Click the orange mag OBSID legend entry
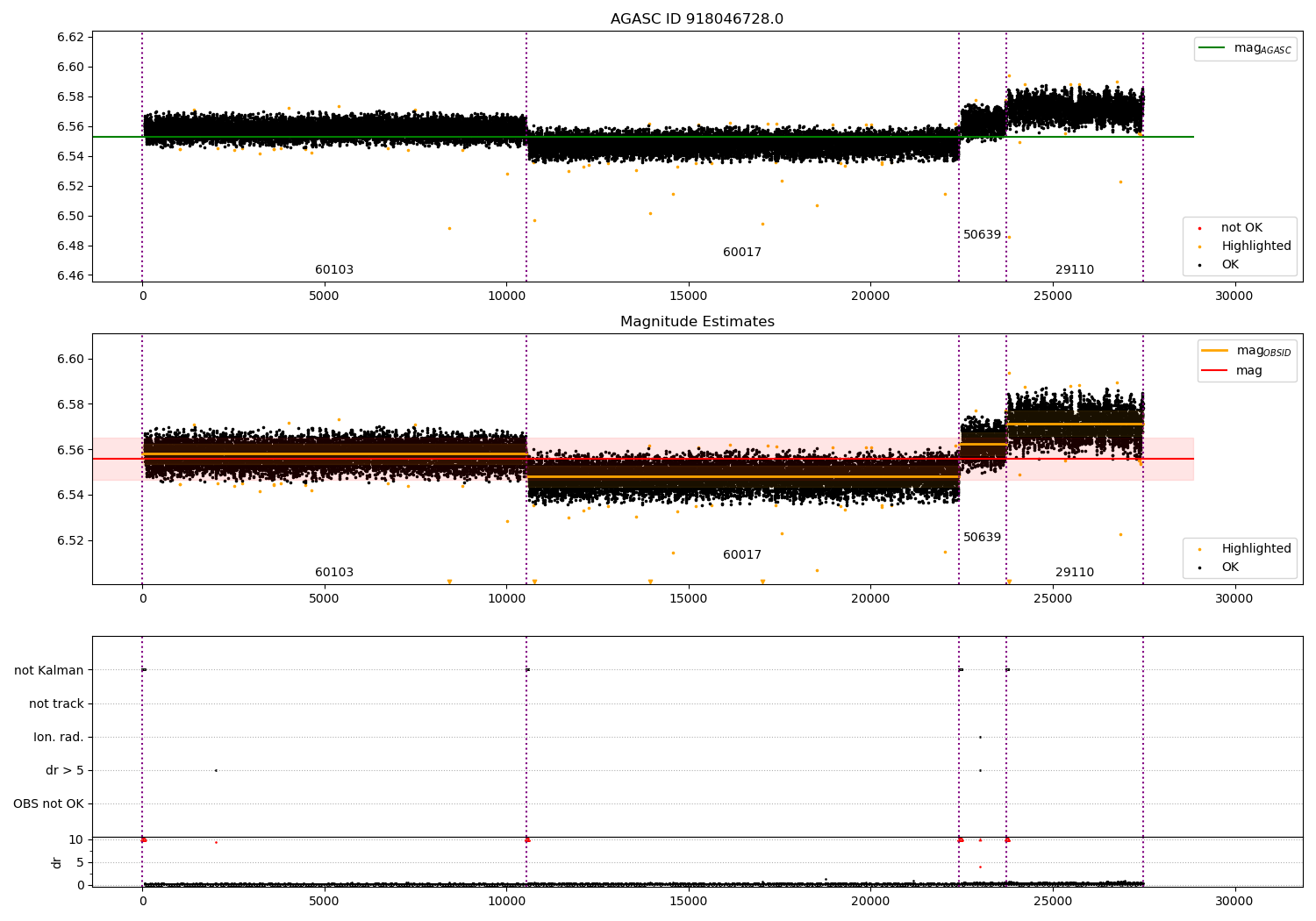 pos(1247,351)
